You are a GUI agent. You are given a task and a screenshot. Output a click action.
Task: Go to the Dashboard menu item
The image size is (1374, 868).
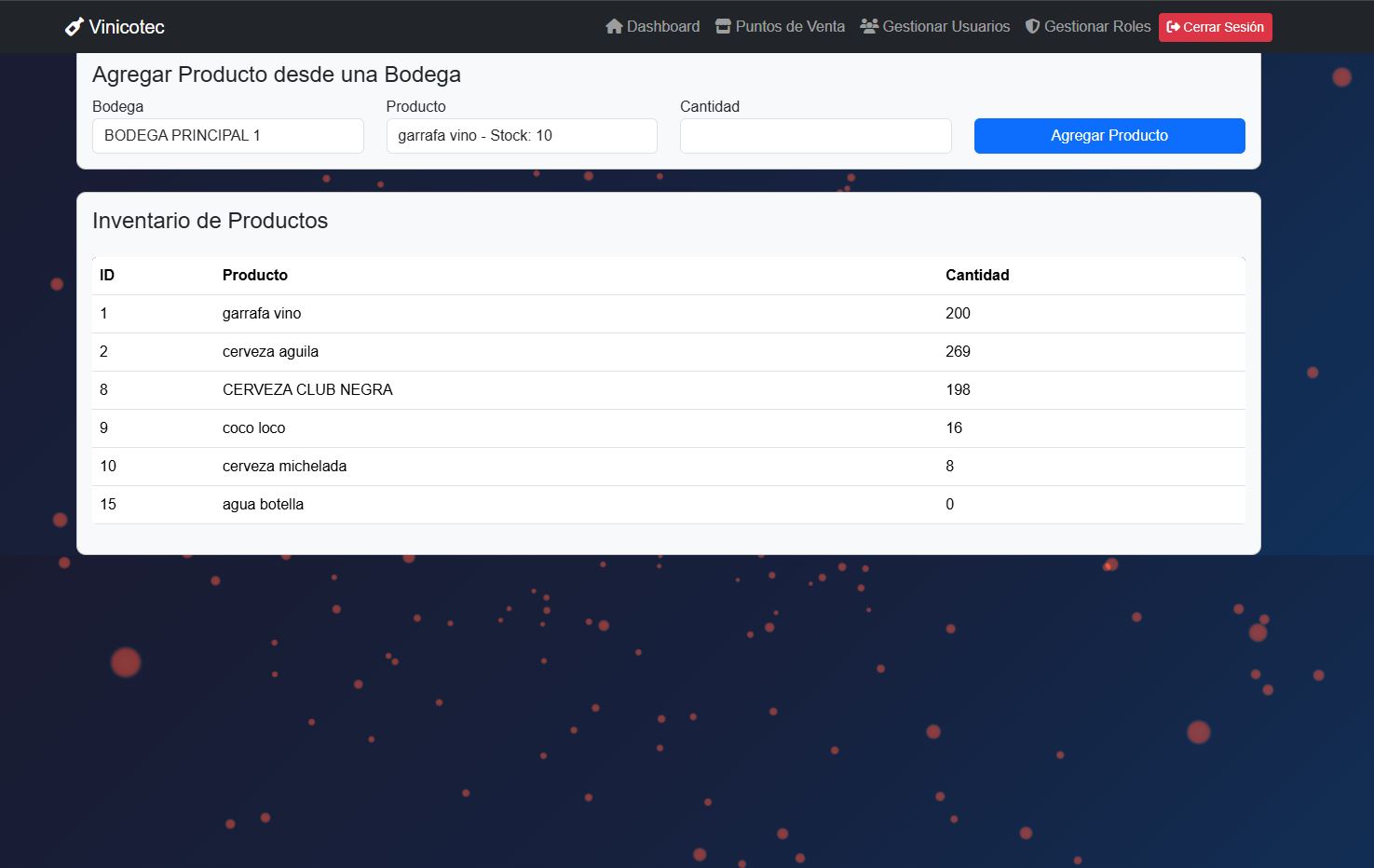(653, 26)
